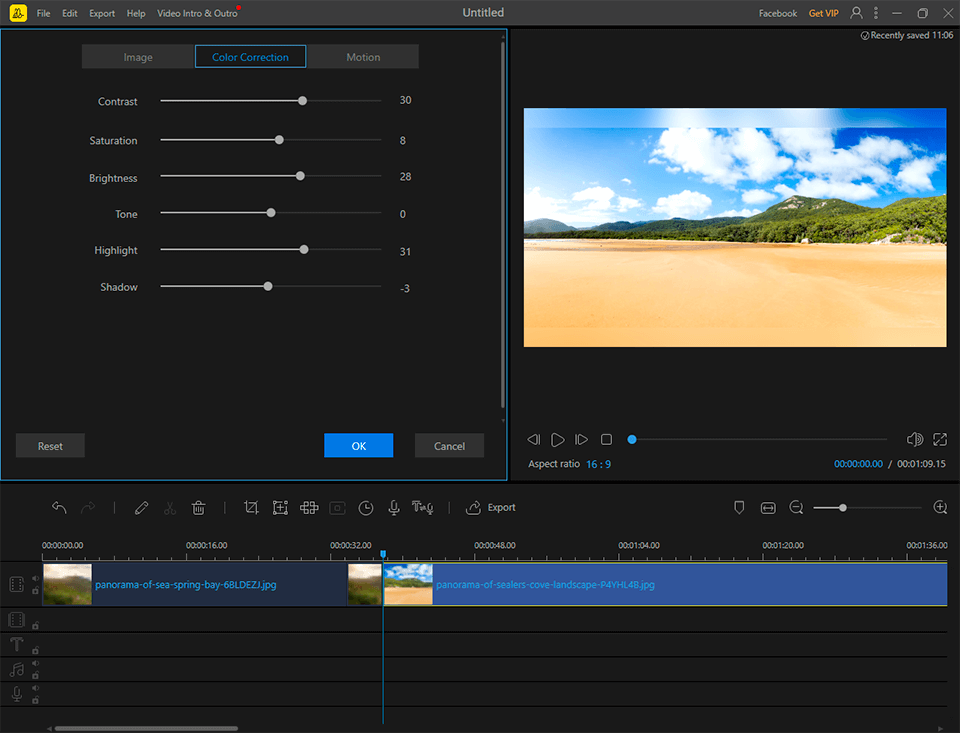Lock the text track with the padlock

[x=36, y=650]
